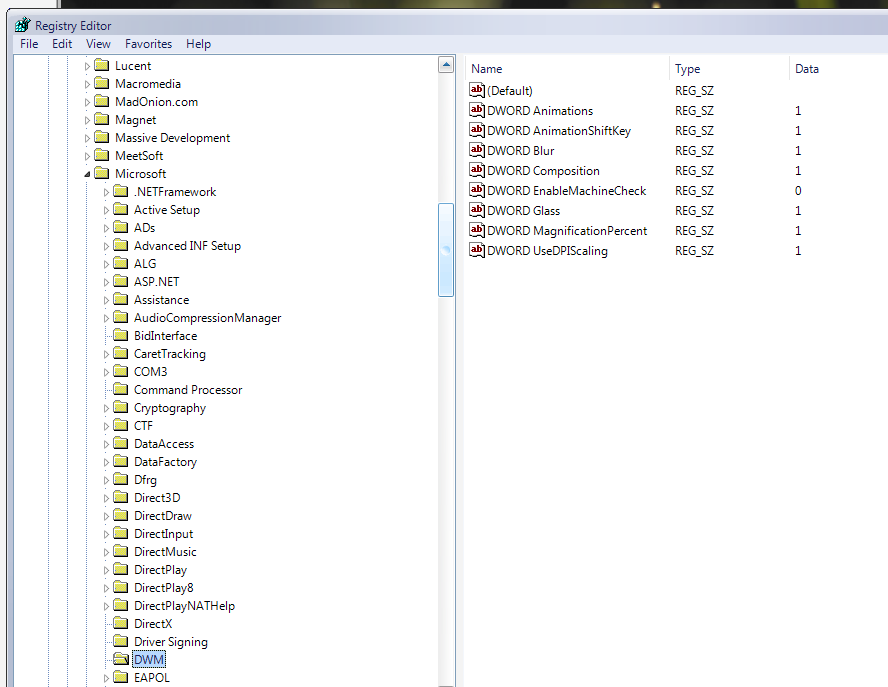The image size is (888, 687).
Task: Expand the .NETFramework key
Action: [106, 192]
